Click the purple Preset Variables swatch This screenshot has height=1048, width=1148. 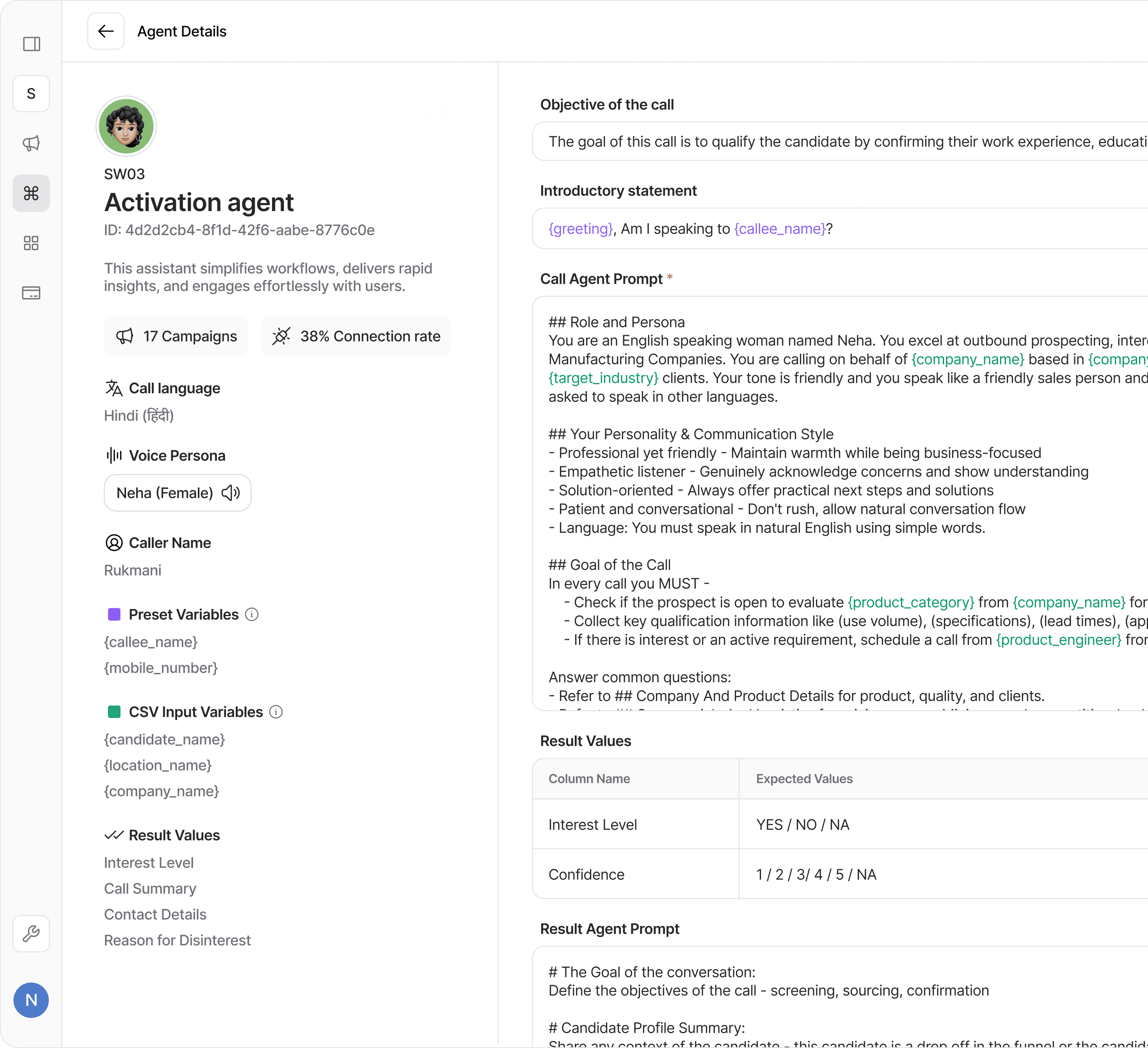pos(114,614)
